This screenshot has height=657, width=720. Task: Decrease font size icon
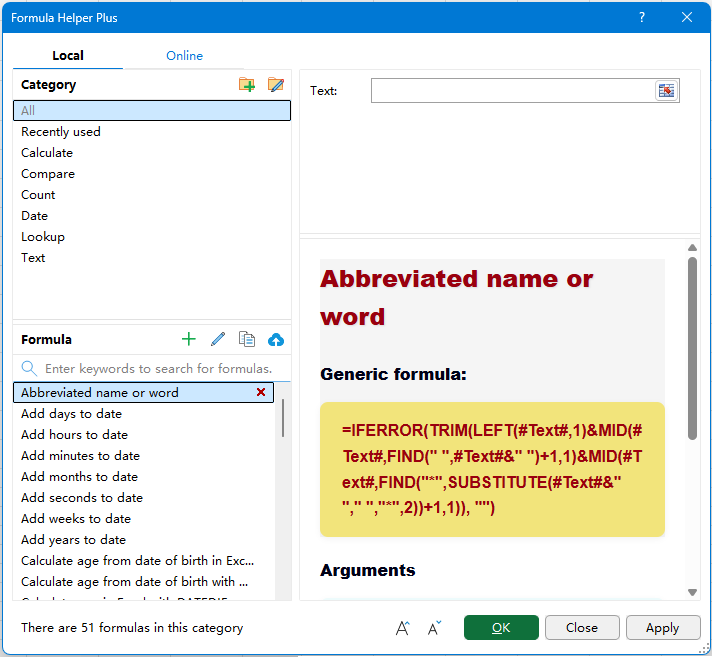[434, 628]
